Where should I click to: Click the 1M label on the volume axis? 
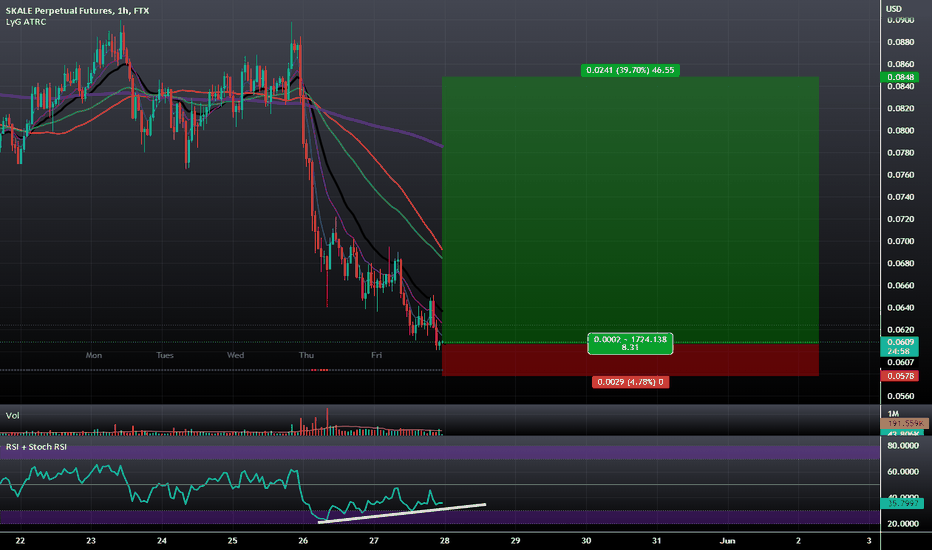pos(893,414)
